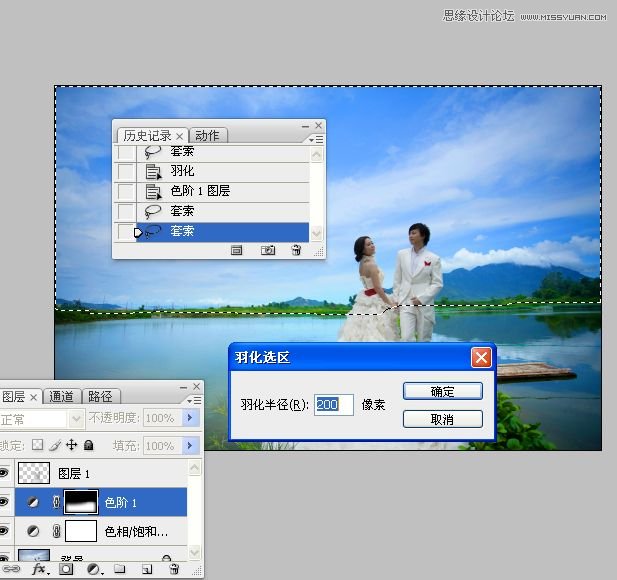Click layers panel scroll down arrow
Image resolution: width=617 pixels, height=580 pixels.
[194, 551]
